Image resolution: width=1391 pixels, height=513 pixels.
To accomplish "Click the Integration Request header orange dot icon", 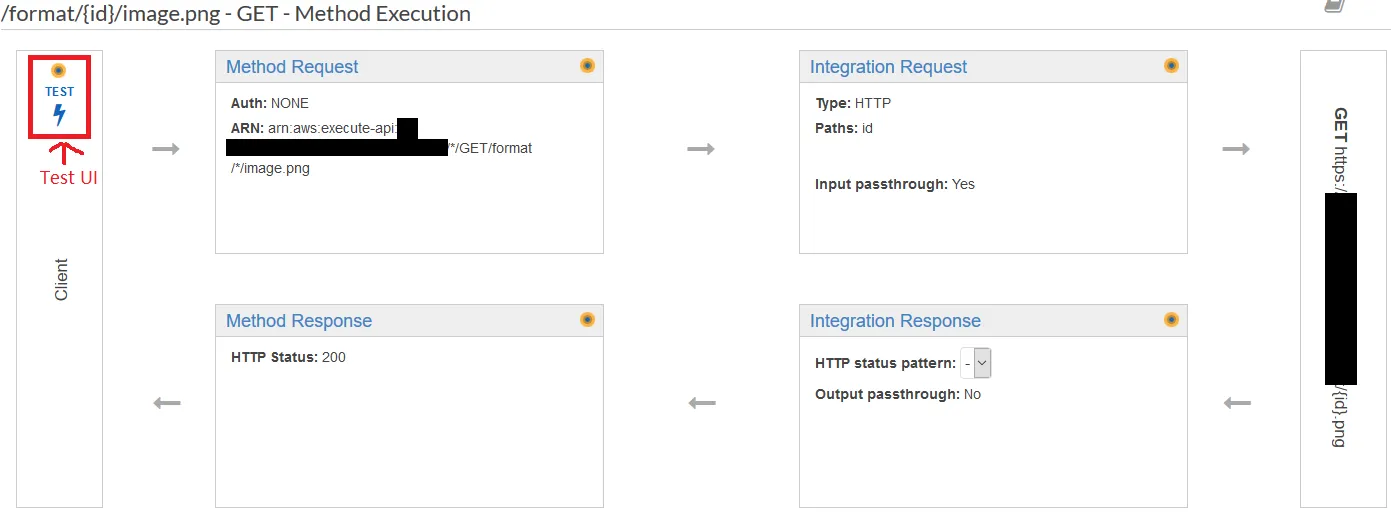I will tap(1171, 66).
